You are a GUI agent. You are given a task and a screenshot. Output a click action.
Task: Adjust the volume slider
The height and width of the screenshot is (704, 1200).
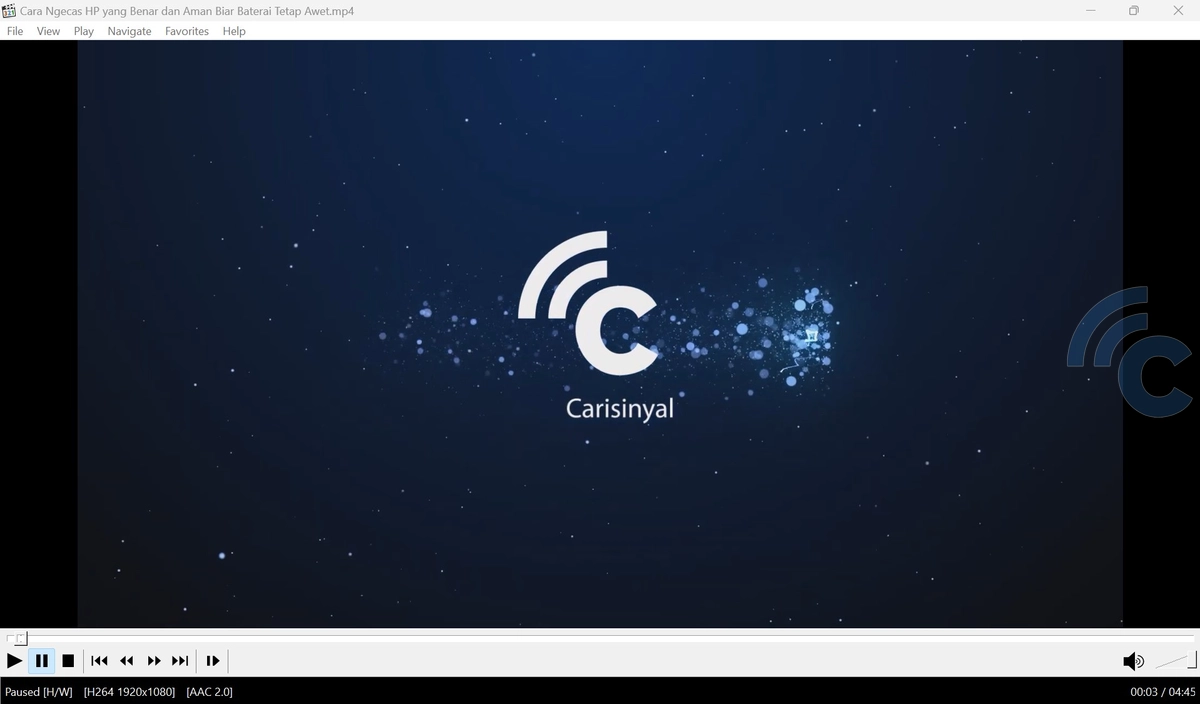[x=1175, y=661]
